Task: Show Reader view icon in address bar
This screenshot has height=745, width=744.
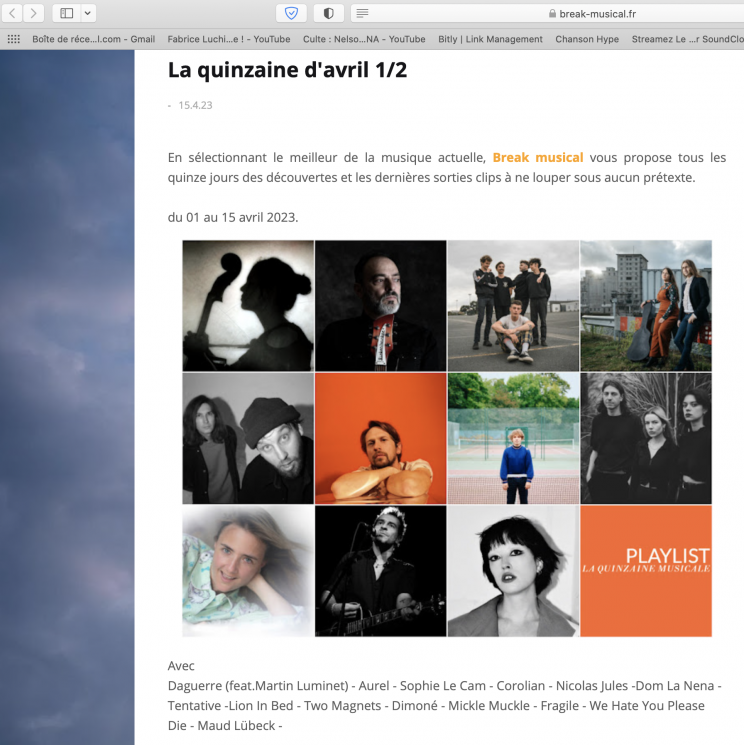Action: point(362,13)
